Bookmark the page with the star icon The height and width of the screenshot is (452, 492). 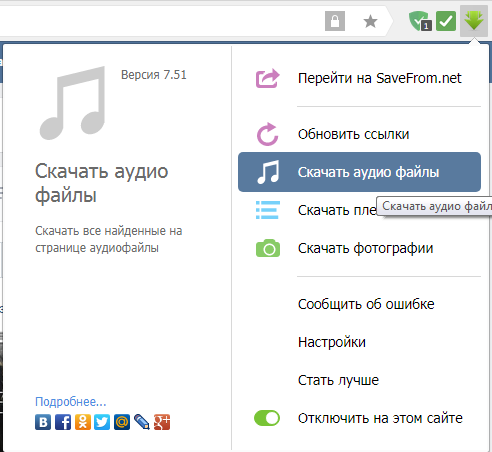370,22
